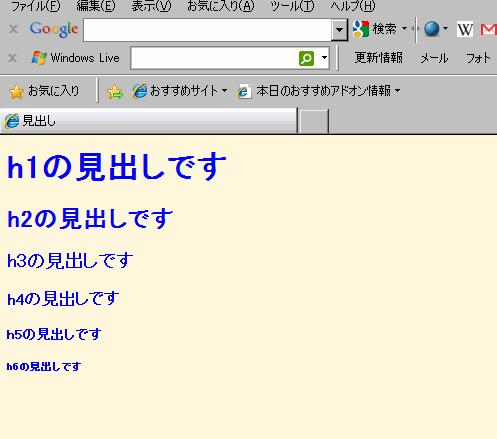Close the Windows Live toolbar with X
The width and height of the screenshot is (497, 439).
point(13,58)
